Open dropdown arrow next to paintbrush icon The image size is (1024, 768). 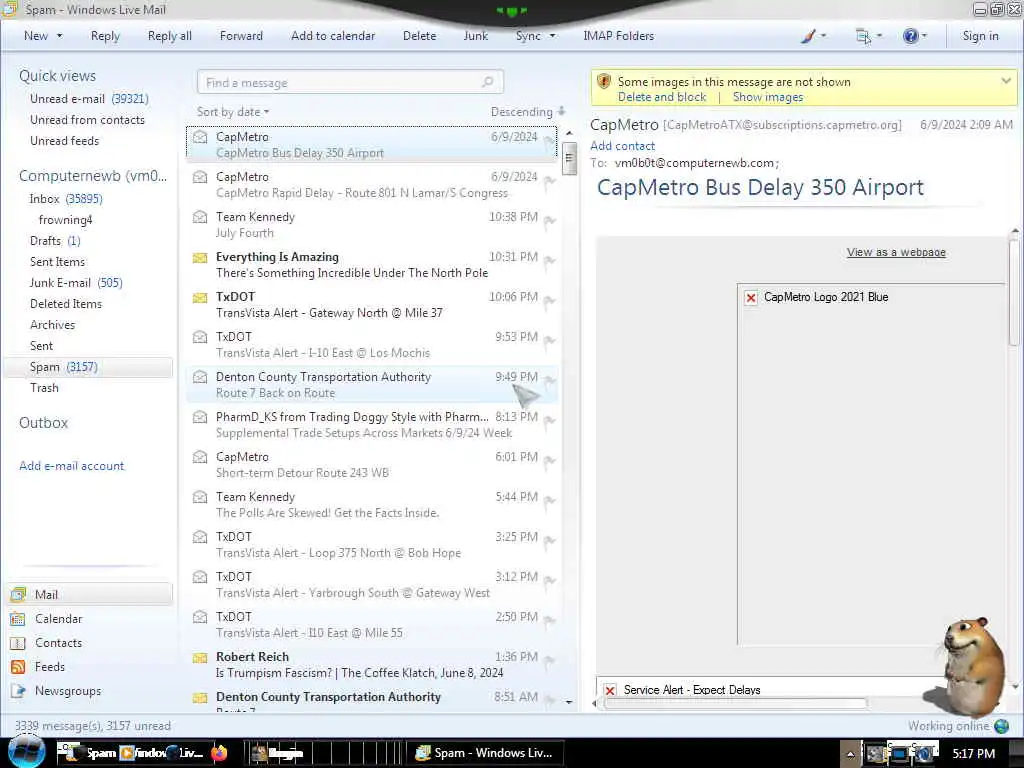(824, 36)
